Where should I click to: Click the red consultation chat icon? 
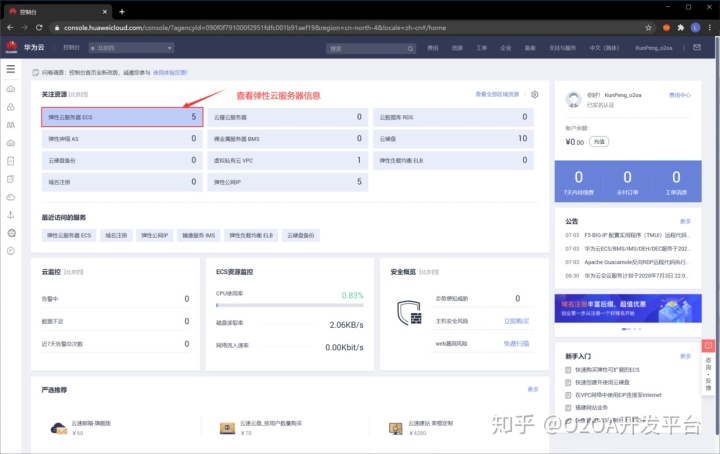[x=708, y=345]
